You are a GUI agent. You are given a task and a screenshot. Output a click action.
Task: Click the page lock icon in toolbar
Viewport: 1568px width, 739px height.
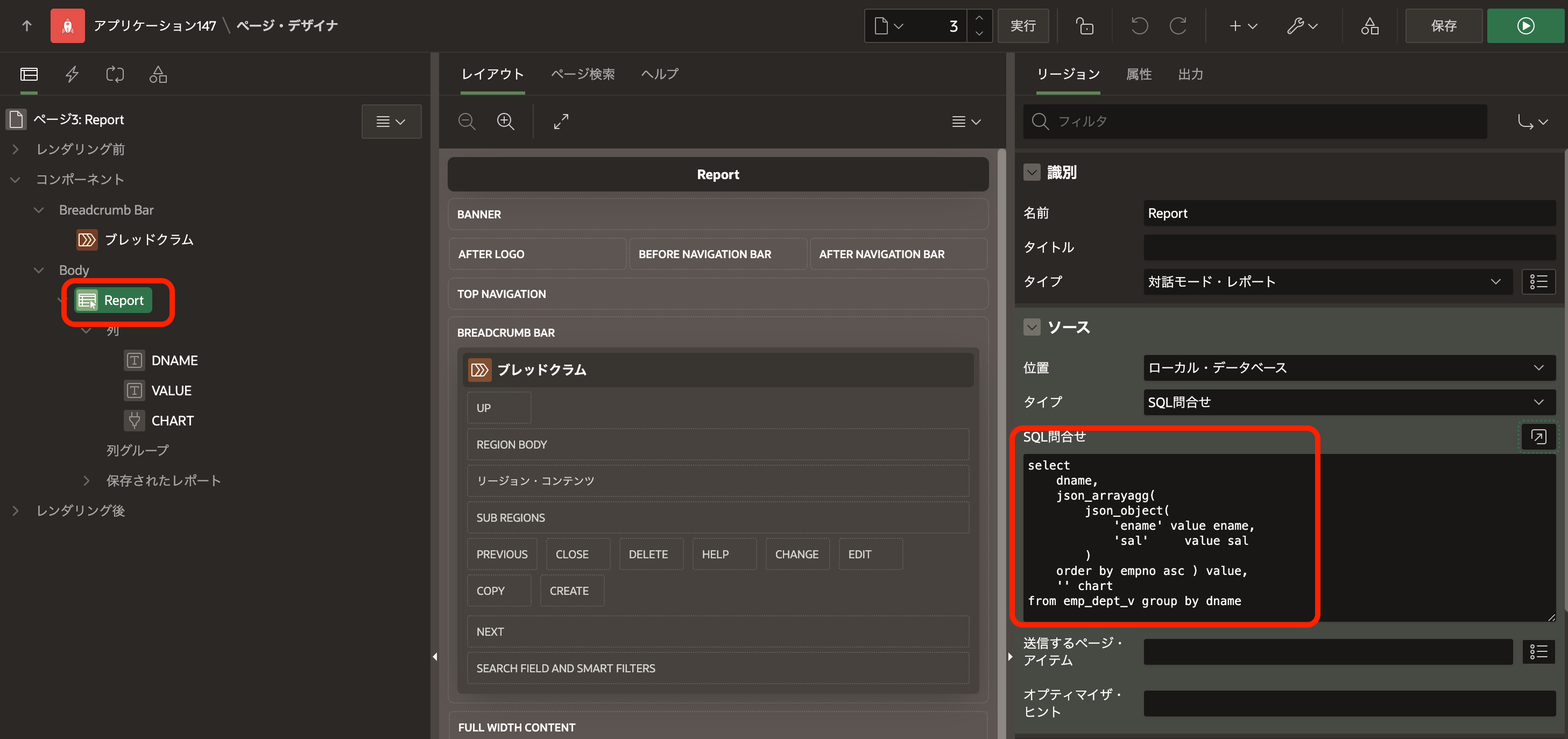[x=1085, y=26]
